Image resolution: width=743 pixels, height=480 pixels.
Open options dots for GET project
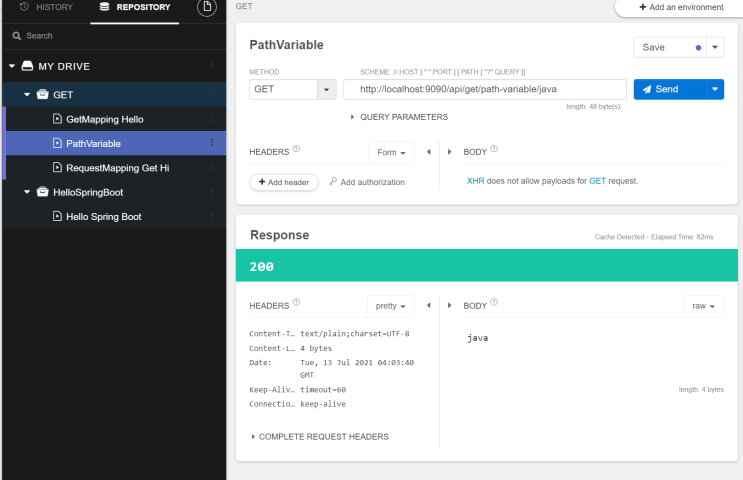coord(212,94)
